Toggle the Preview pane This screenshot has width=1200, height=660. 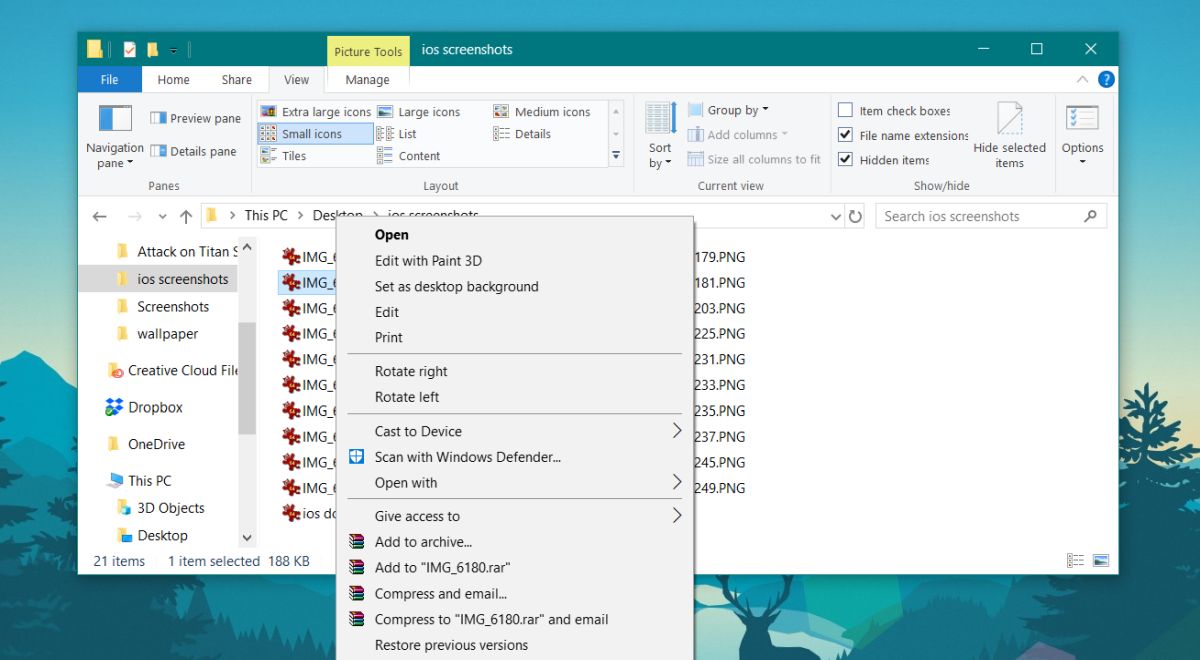pyautogui.click(x=196, y=118)
